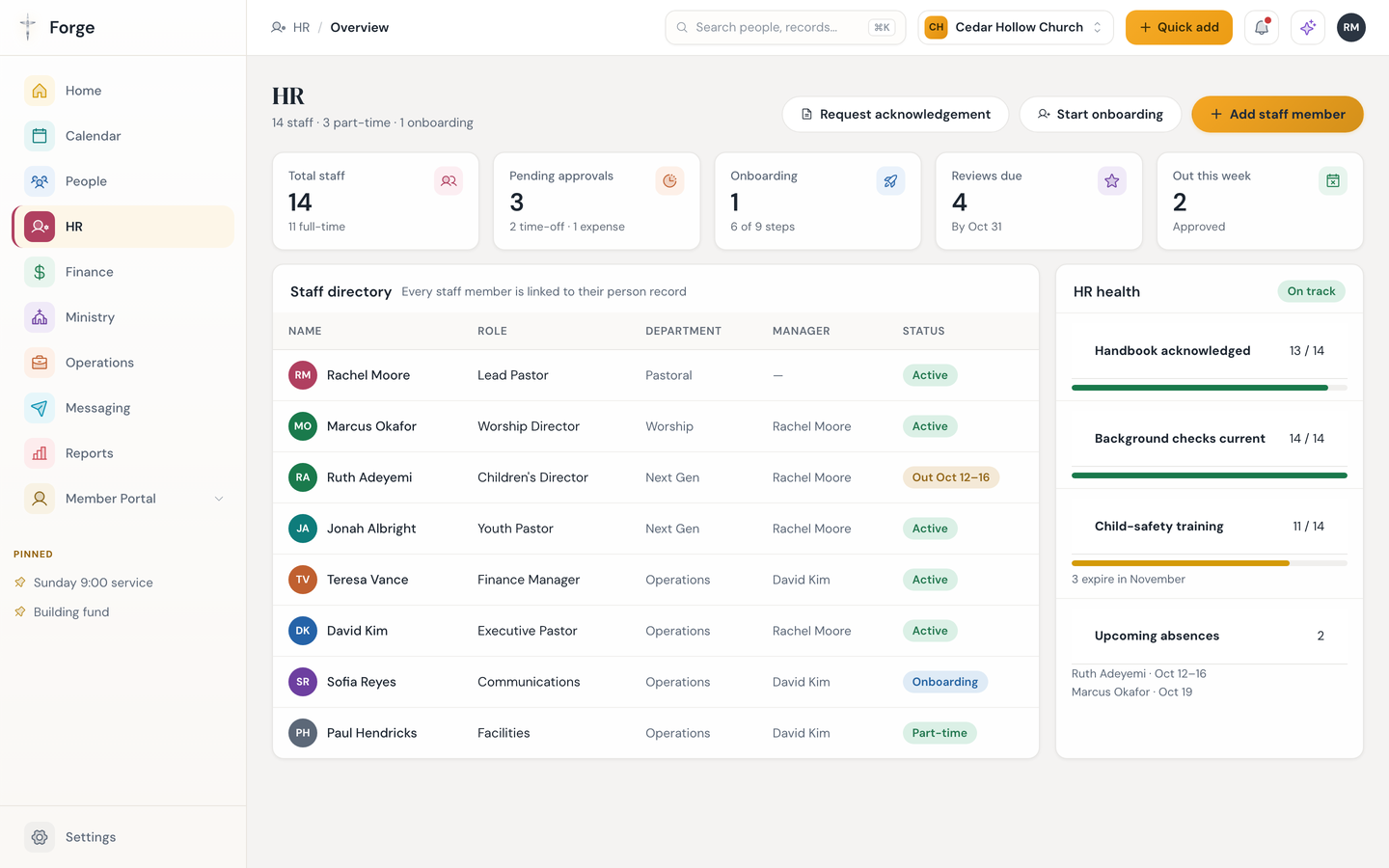Click the Pending approvals clock icon

click(669, 180)
